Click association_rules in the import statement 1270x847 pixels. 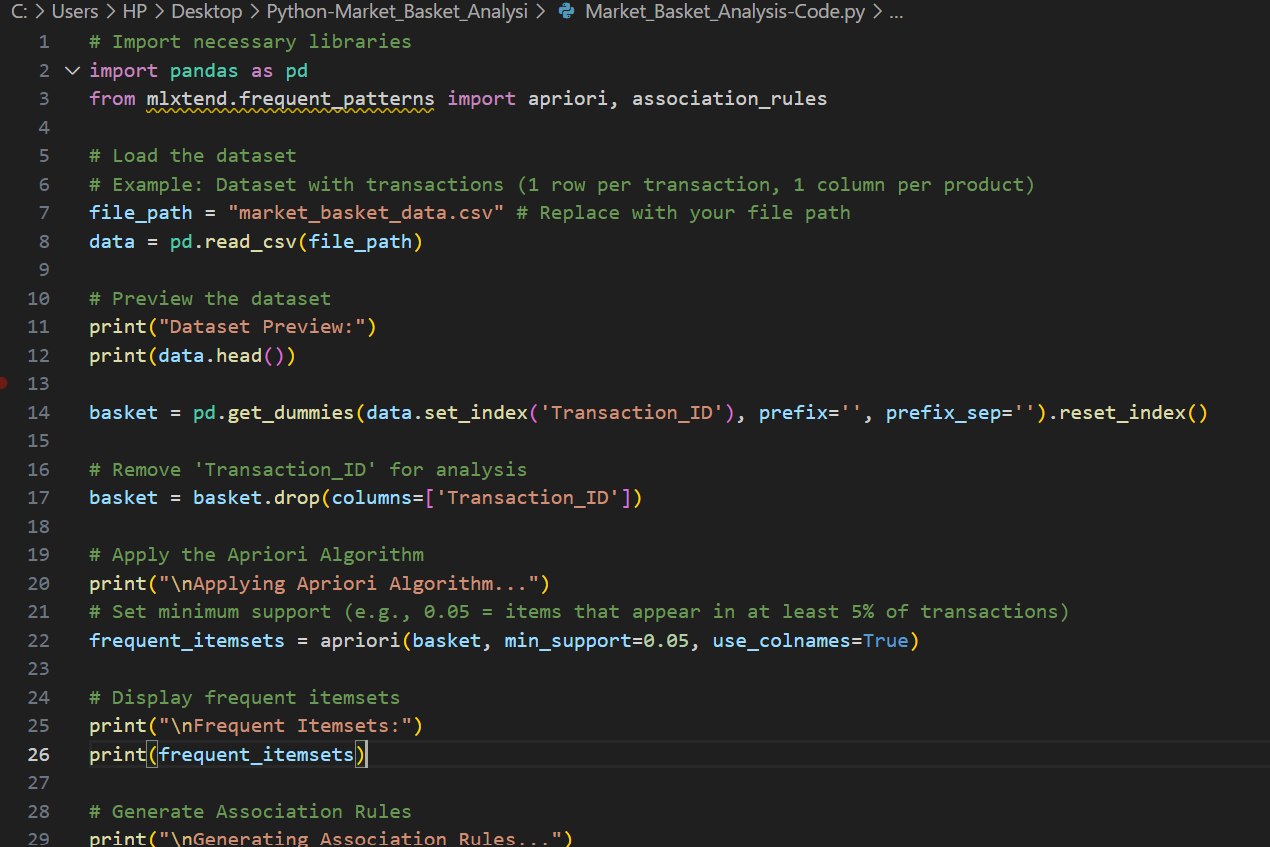point(729,99)
